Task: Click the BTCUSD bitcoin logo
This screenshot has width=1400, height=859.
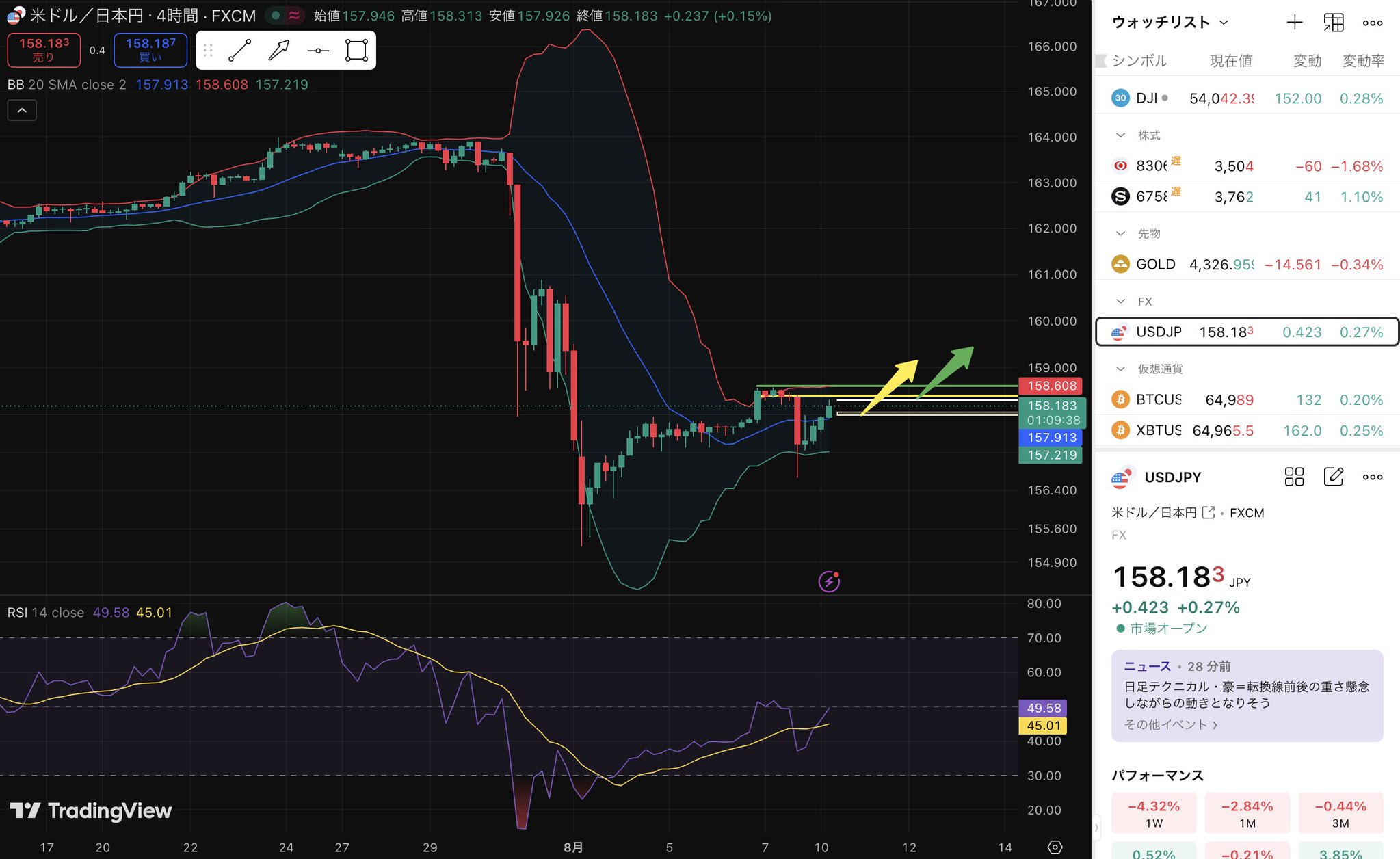Action: point(1120,399)
